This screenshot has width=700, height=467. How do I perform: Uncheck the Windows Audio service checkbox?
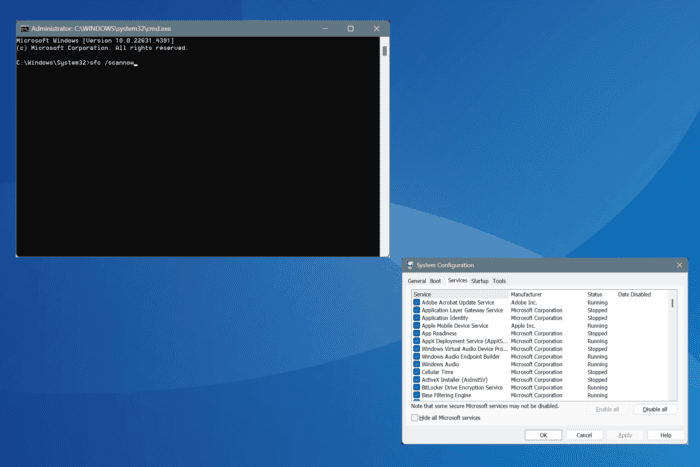click(x=417, y=364)
